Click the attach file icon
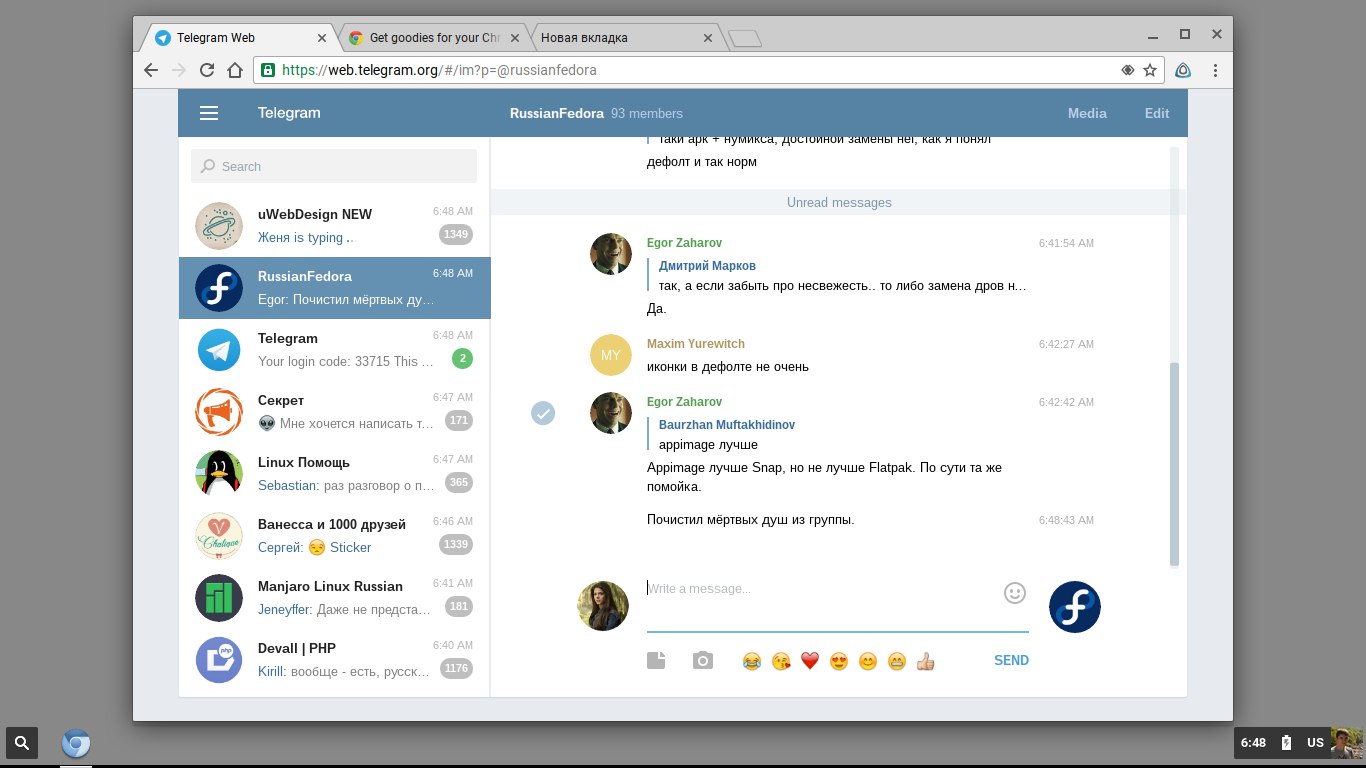1366x768 pixels. click(656, 660)
